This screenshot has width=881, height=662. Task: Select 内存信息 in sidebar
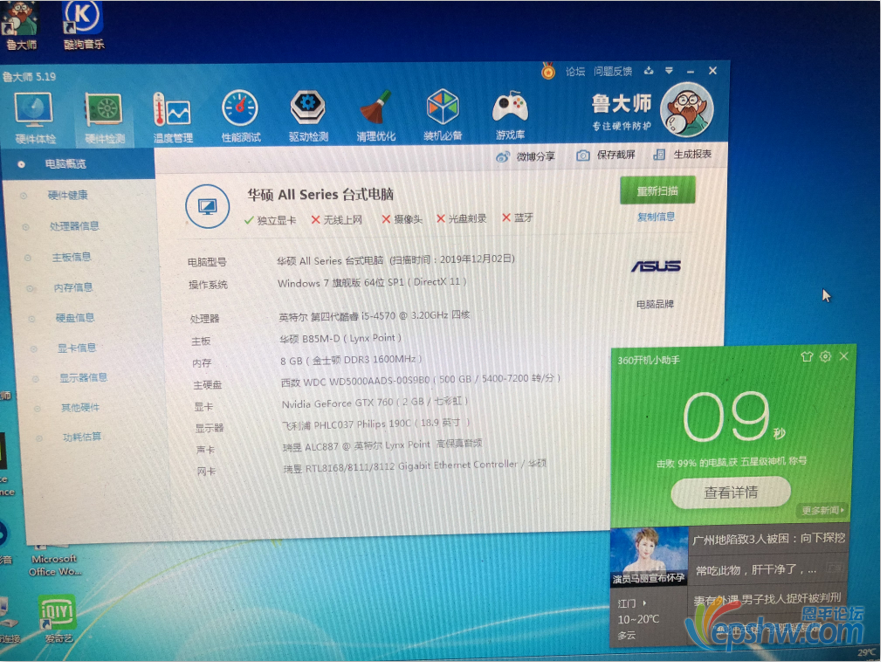click(73, 287)
